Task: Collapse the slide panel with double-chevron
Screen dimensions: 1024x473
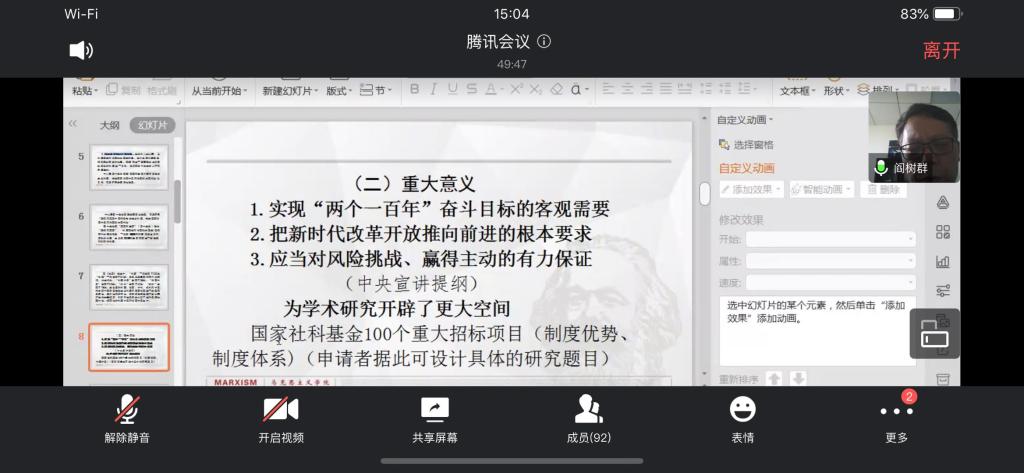Action: 72,124
